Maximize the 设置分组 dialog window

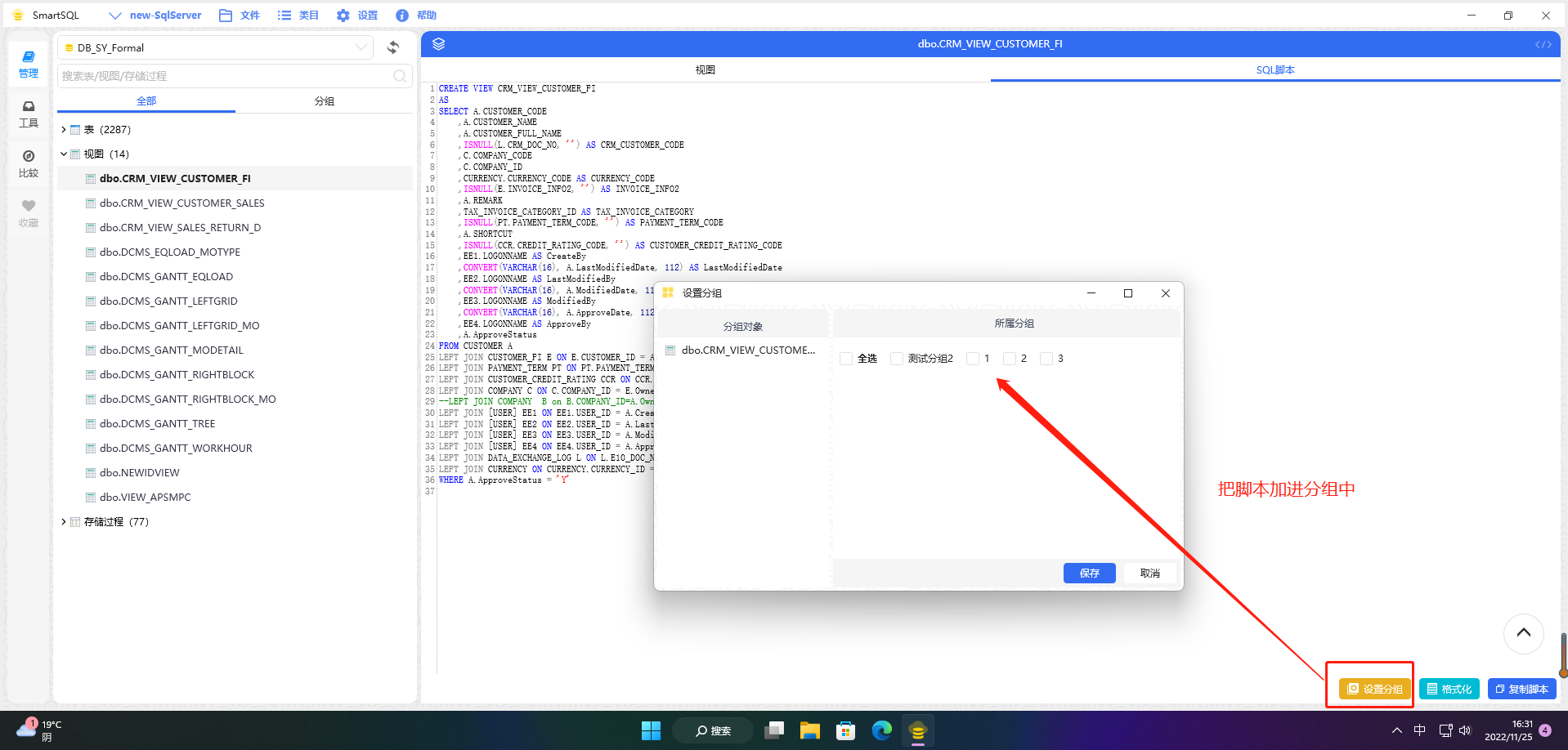pos(1128,293)
